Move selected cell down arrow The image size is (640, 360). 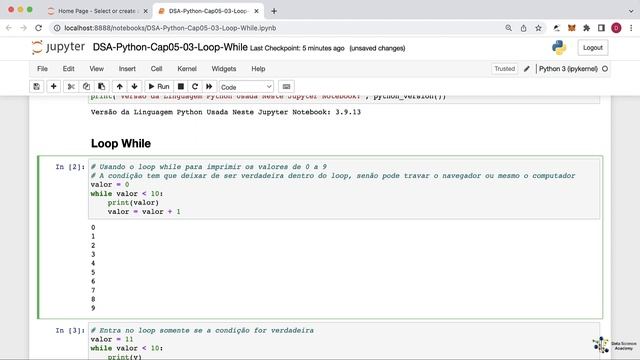pos(134,87)
